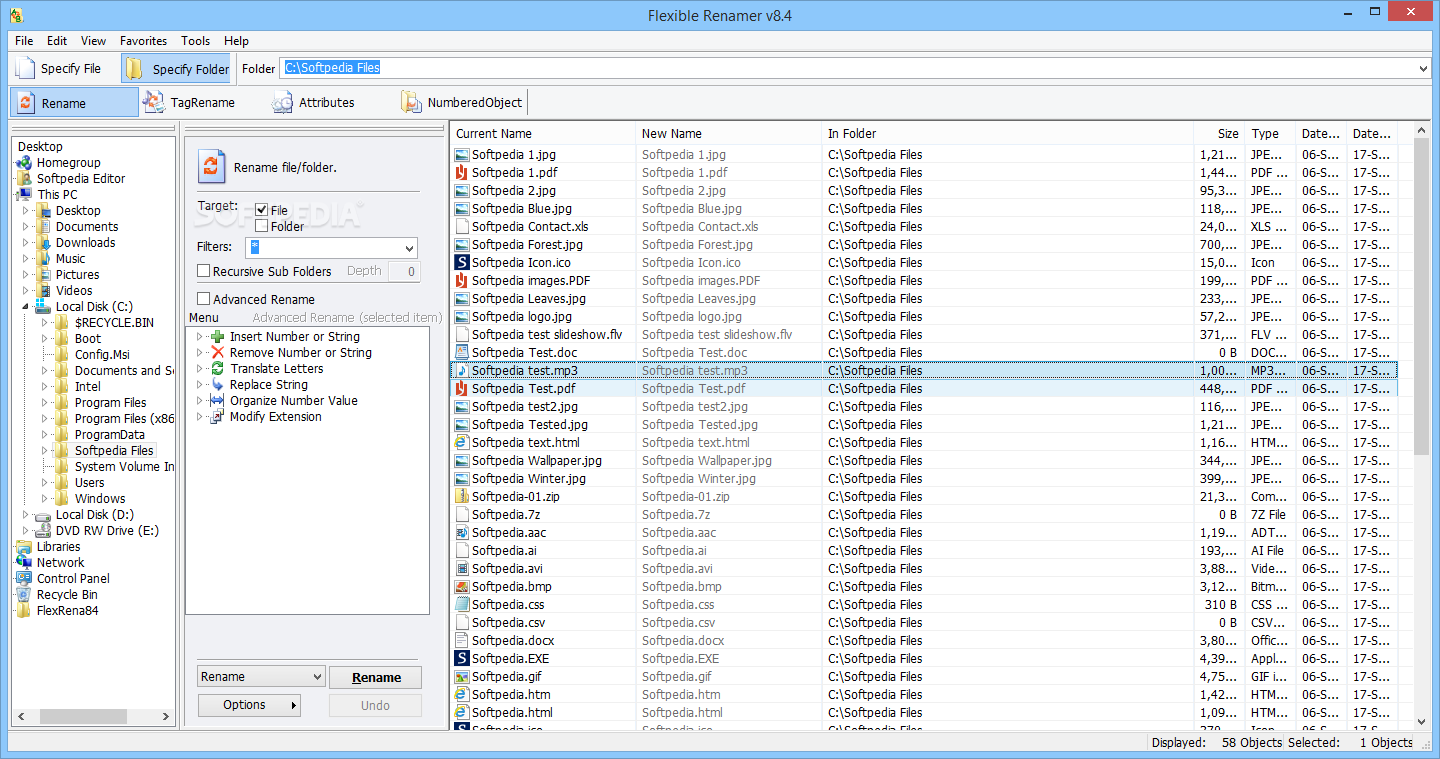The image size is (1440, 759).
Task: Click the Replace String blue arrow icon
Action: click(218, 385)
